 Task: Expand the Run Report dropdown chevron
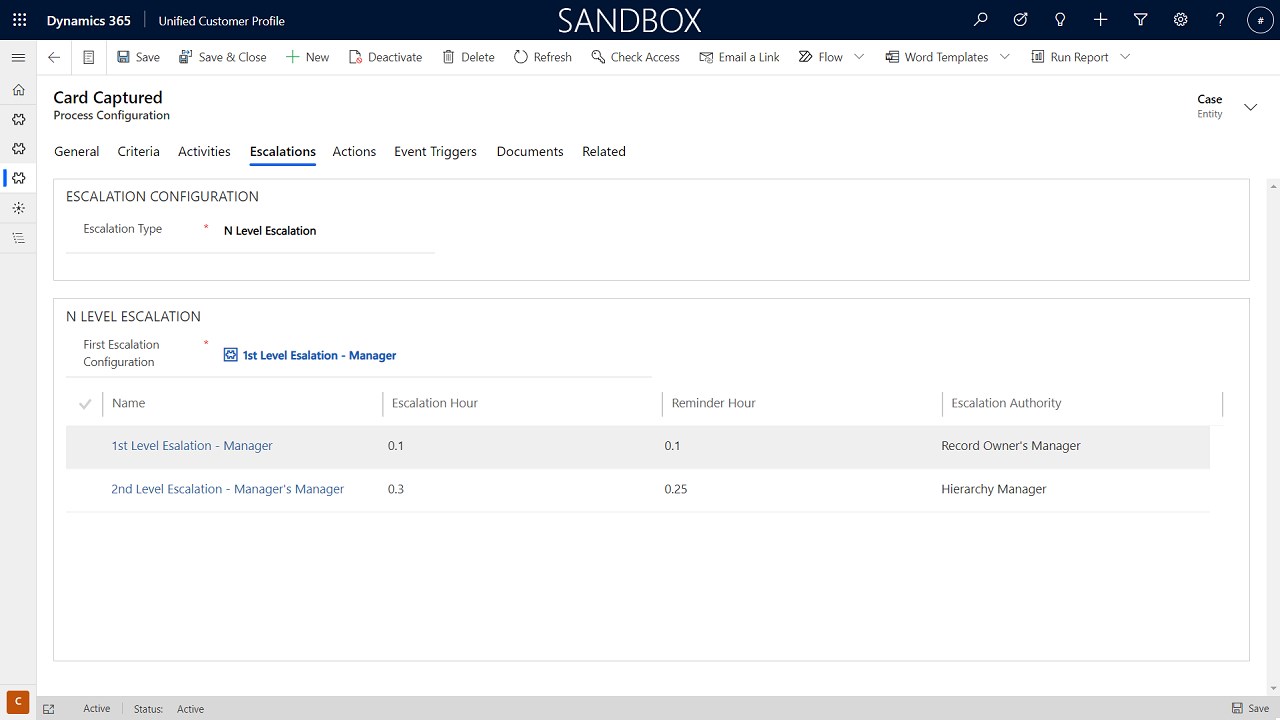[1125, 57]
